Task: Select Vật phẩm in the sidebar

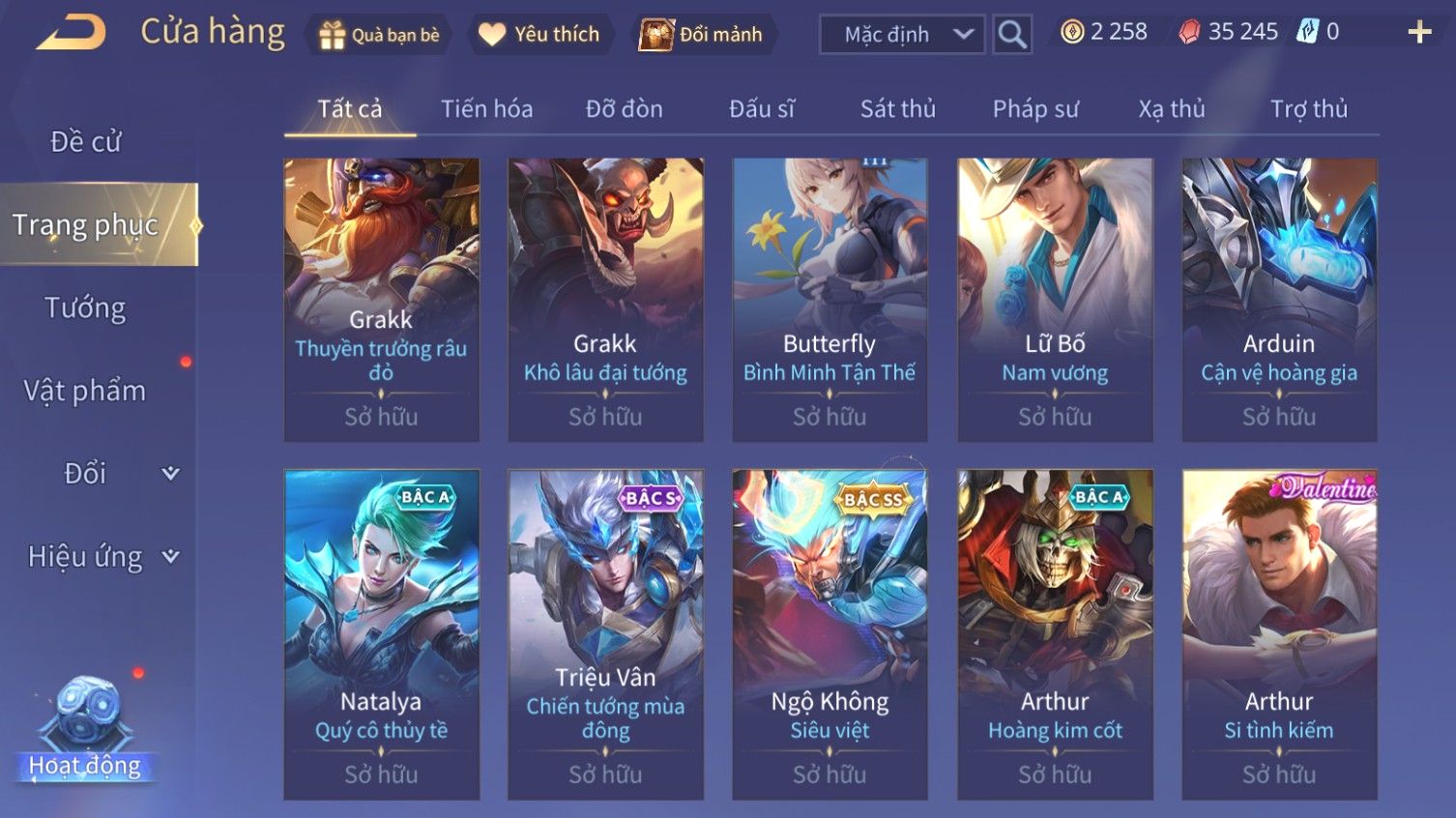Action: pyautogui.click(x=85, y=391)
